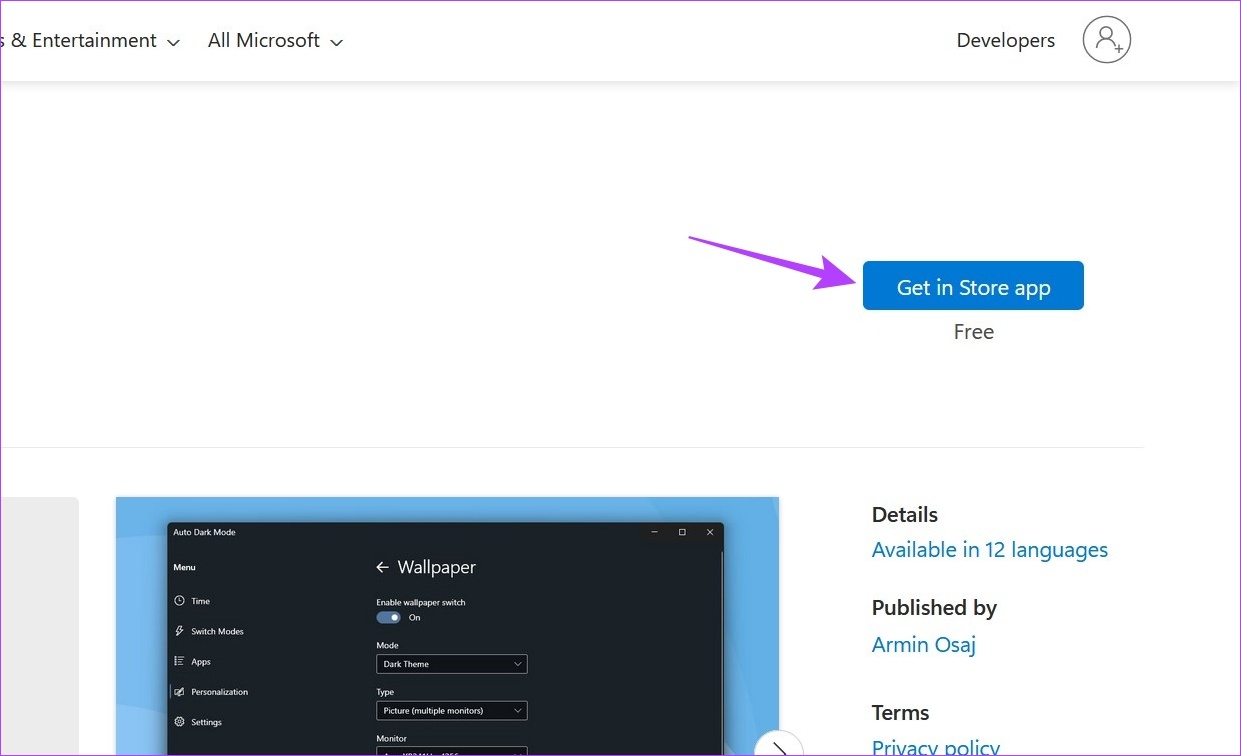1241x756 pixels.
Task: Expand the Entertainment navigation dropdown
Action: [x=90, y=41]
